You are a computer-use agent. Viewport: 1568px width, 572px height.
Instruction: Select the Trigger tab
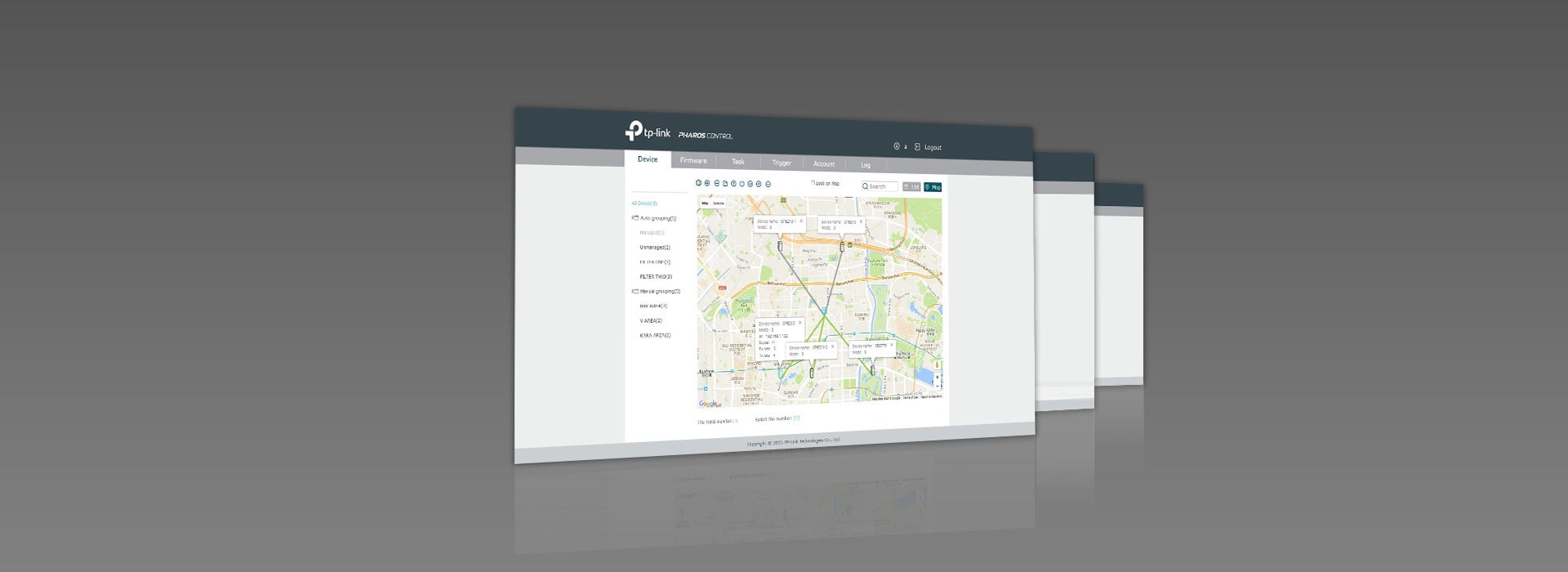[x=782, y=163]
